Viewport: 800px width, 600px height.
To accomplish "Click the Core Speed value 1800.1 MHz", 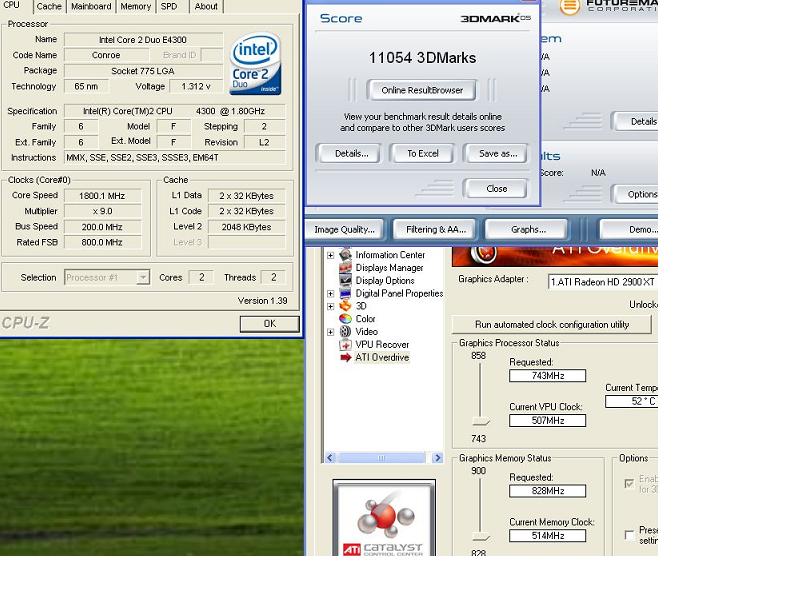I will [102, 195].
